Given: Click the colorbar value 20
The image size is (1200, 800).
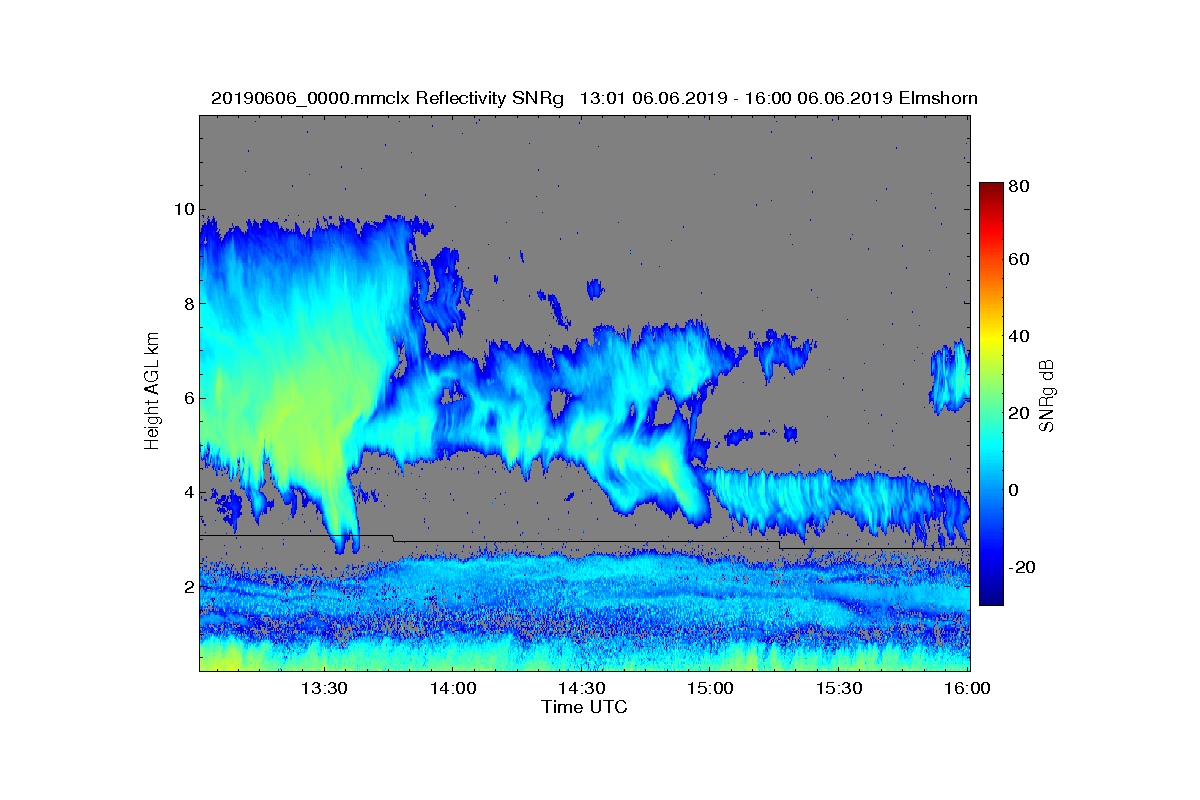Looking at the screenshot, I should [1020, 413].
